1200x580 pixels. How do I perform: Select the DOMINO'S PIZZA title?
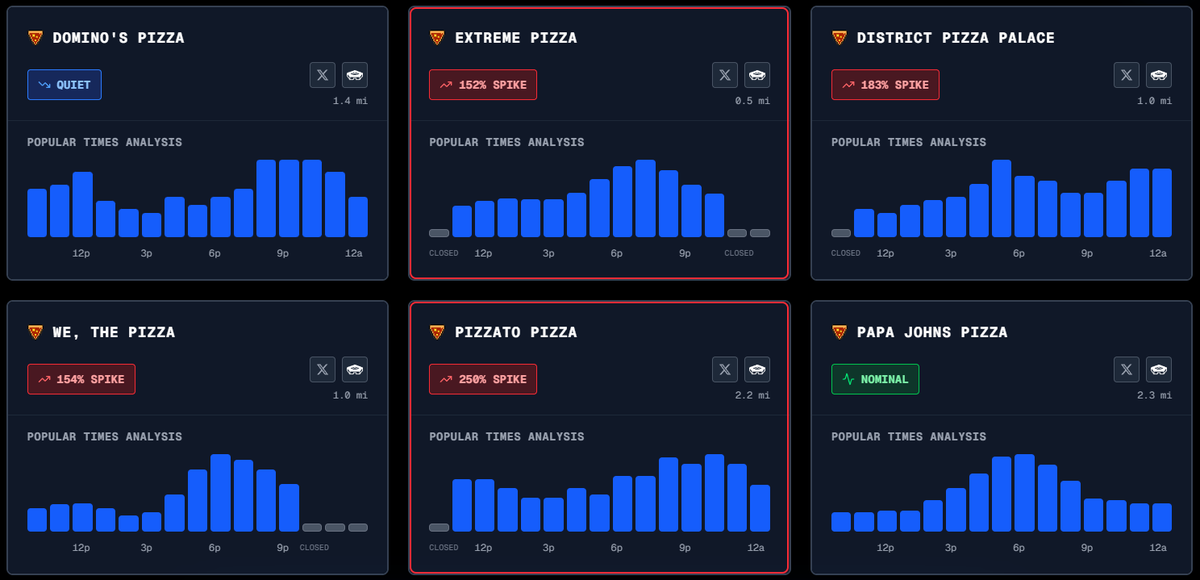pos(119,38)
